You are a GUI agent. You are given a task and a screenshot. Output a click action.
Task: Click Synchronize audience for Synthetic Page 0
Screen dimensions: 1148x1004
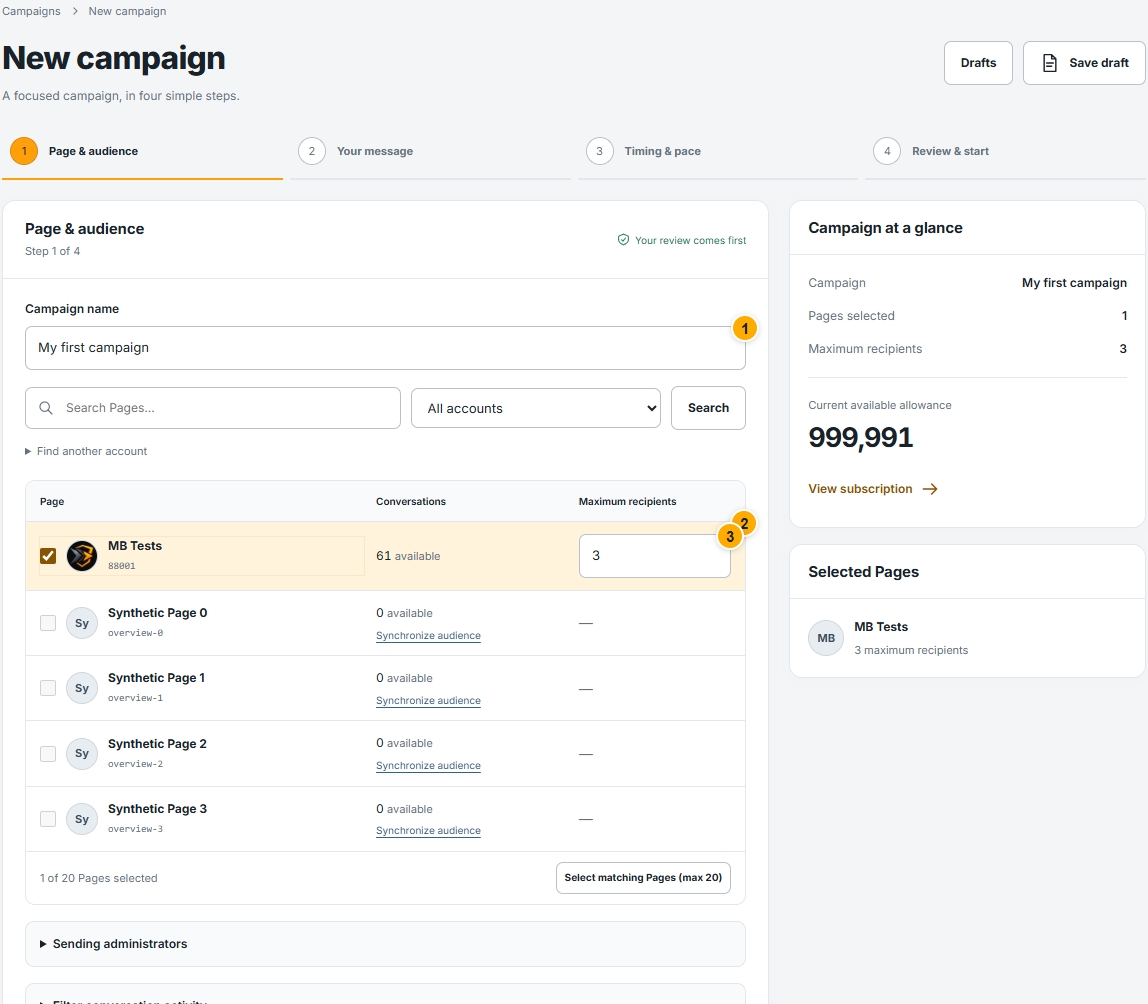(428, 636)
